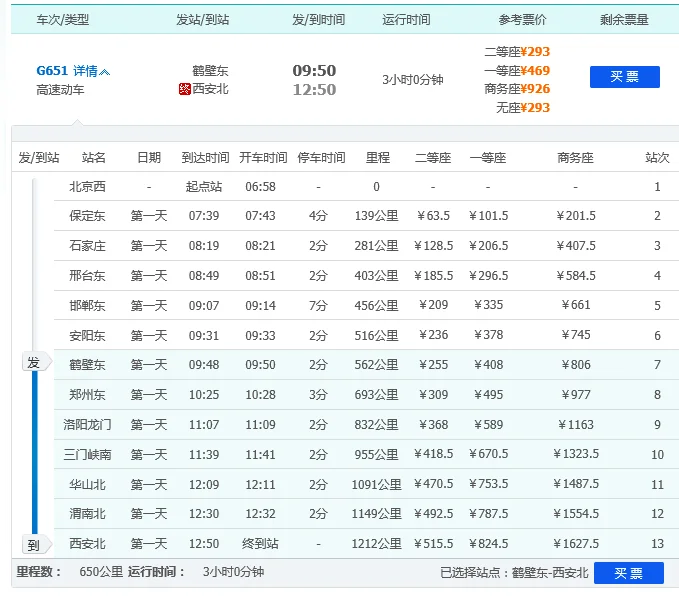The image size is (679, 597).
Task: Click 运行时间 column header
Action: [406, 20]
